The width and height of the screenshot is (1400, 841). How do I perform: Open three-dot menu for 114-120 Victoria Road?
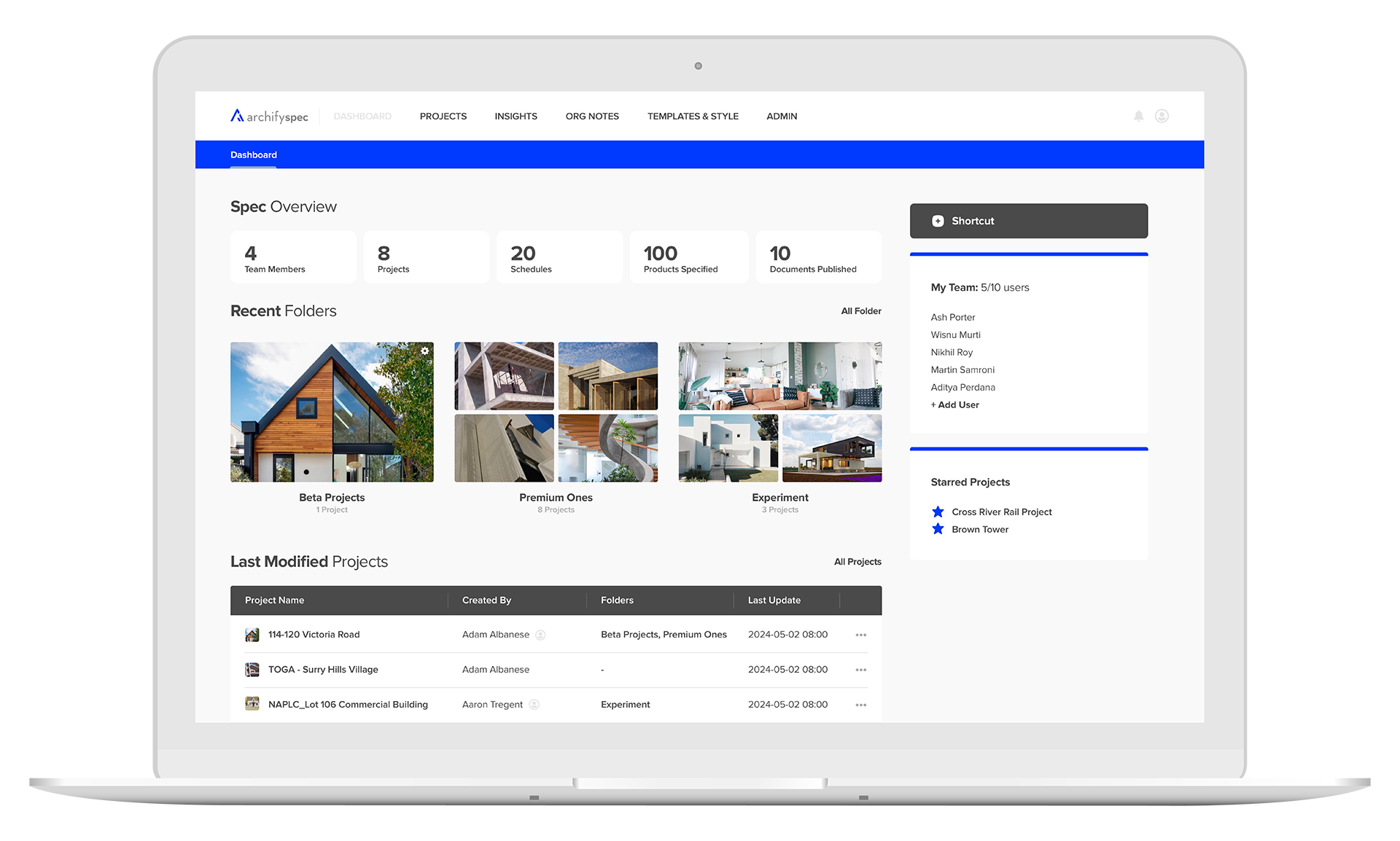pos(860,635)
